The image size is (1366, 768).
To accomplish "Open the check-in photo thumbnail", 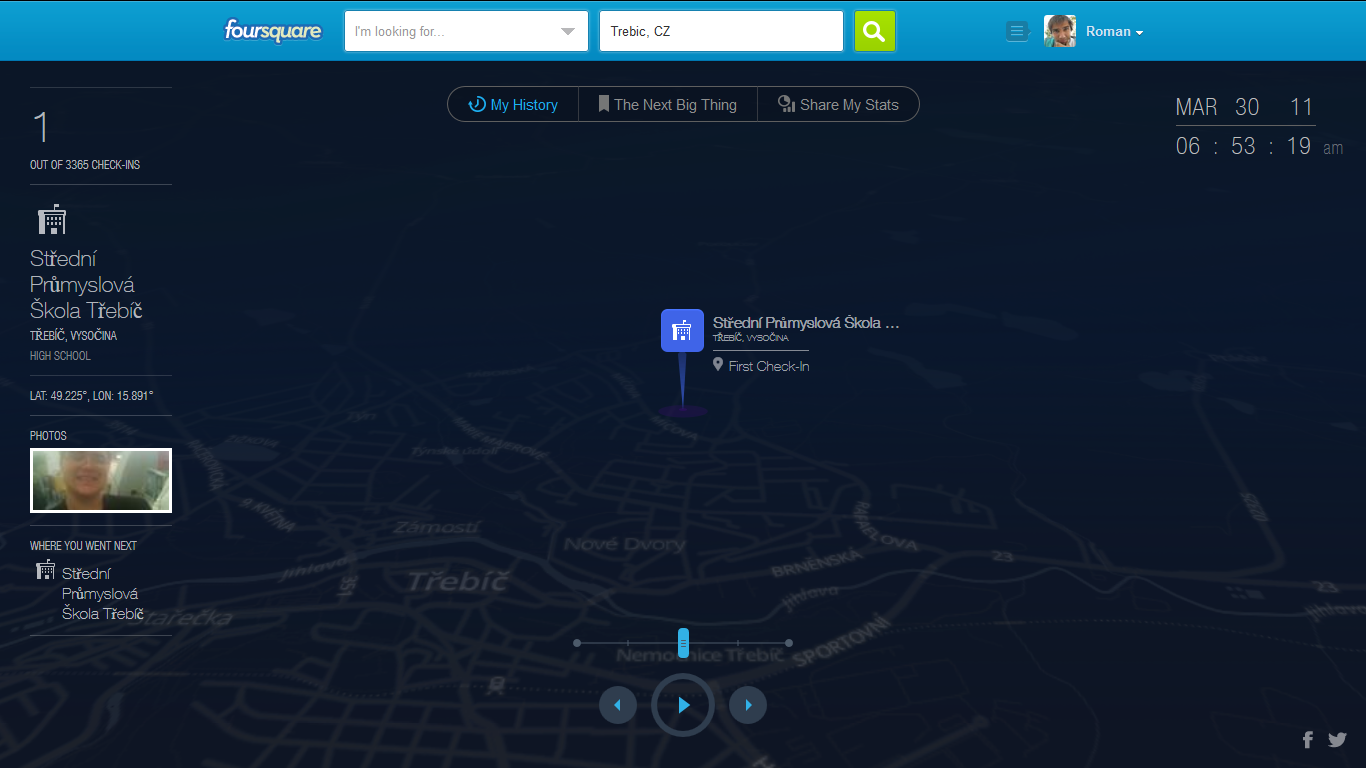I will click(x=101, y=480).
